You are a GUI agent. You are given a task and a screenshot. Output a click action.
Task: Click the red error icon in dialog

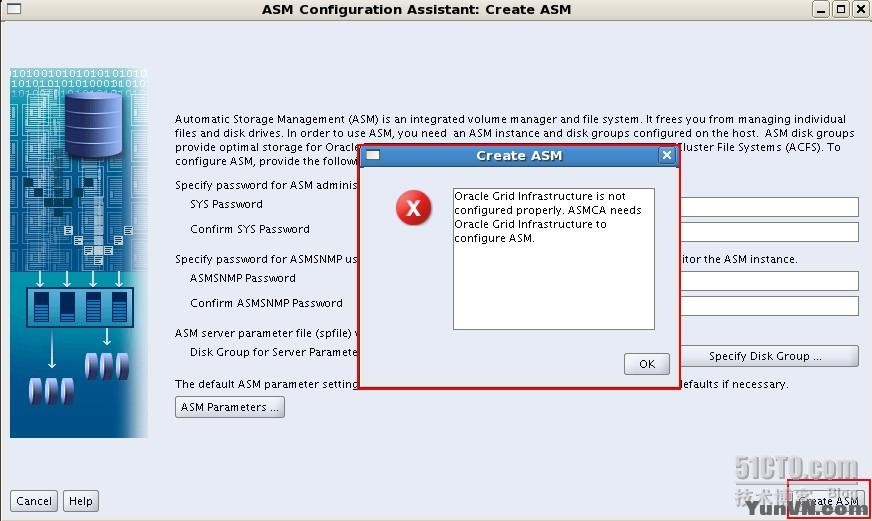pyautogui.click(x=413, y=208)
